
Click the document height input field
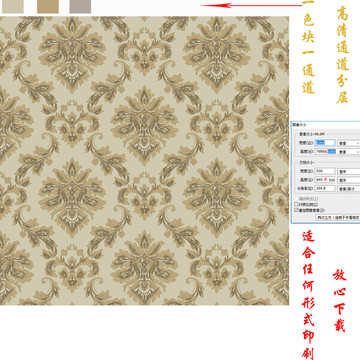(x=325, y=180)
